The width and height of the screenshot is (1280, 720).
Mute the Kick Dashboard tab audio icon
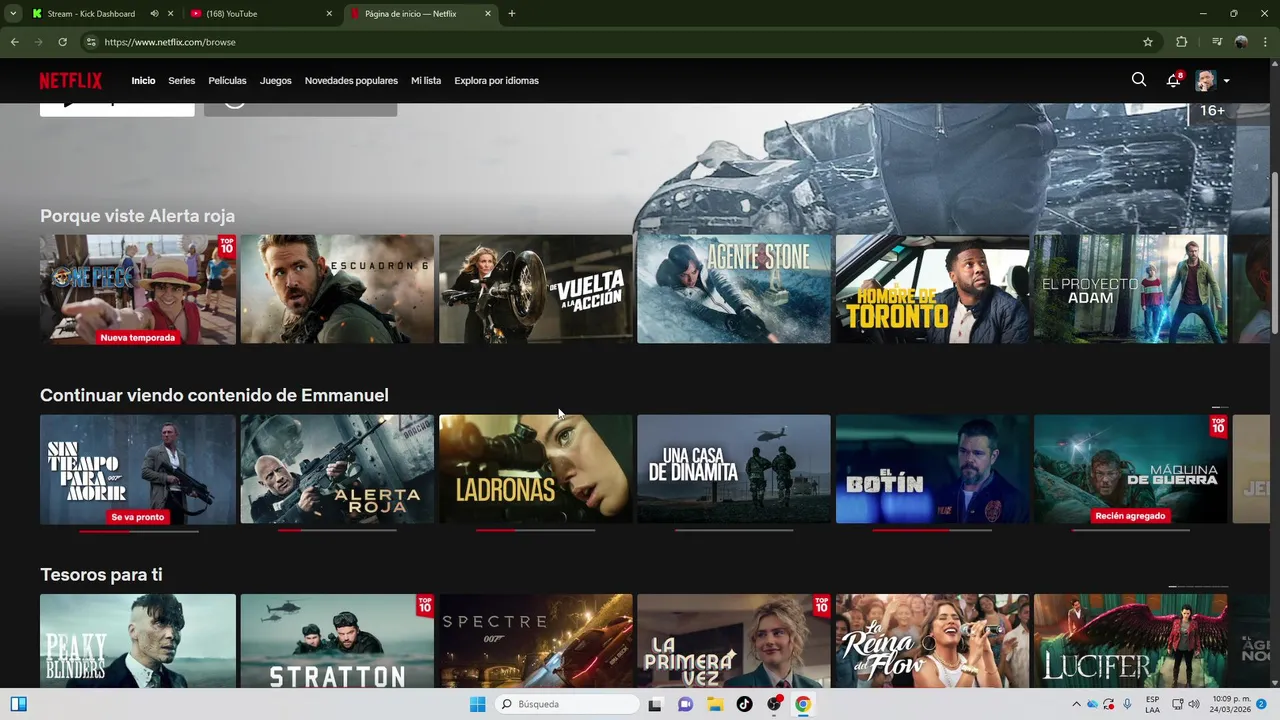pos(154,14)
